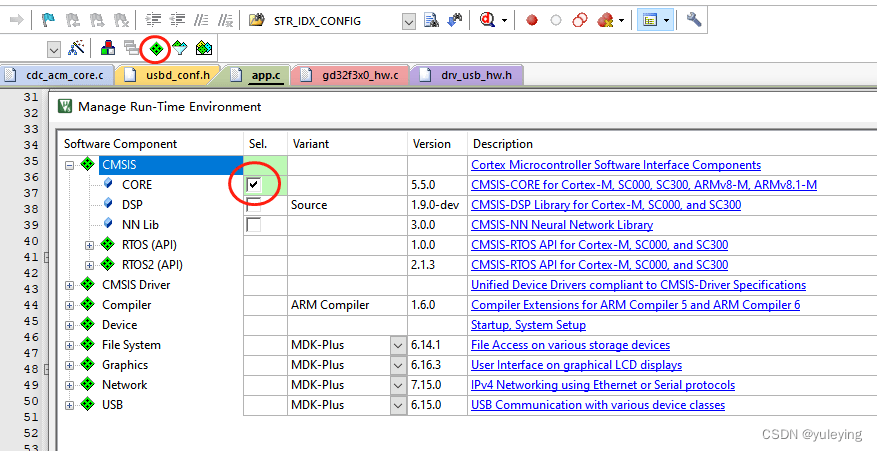Open the window layout icon
The width and height of the screenshot is (877, 451).
650,21
